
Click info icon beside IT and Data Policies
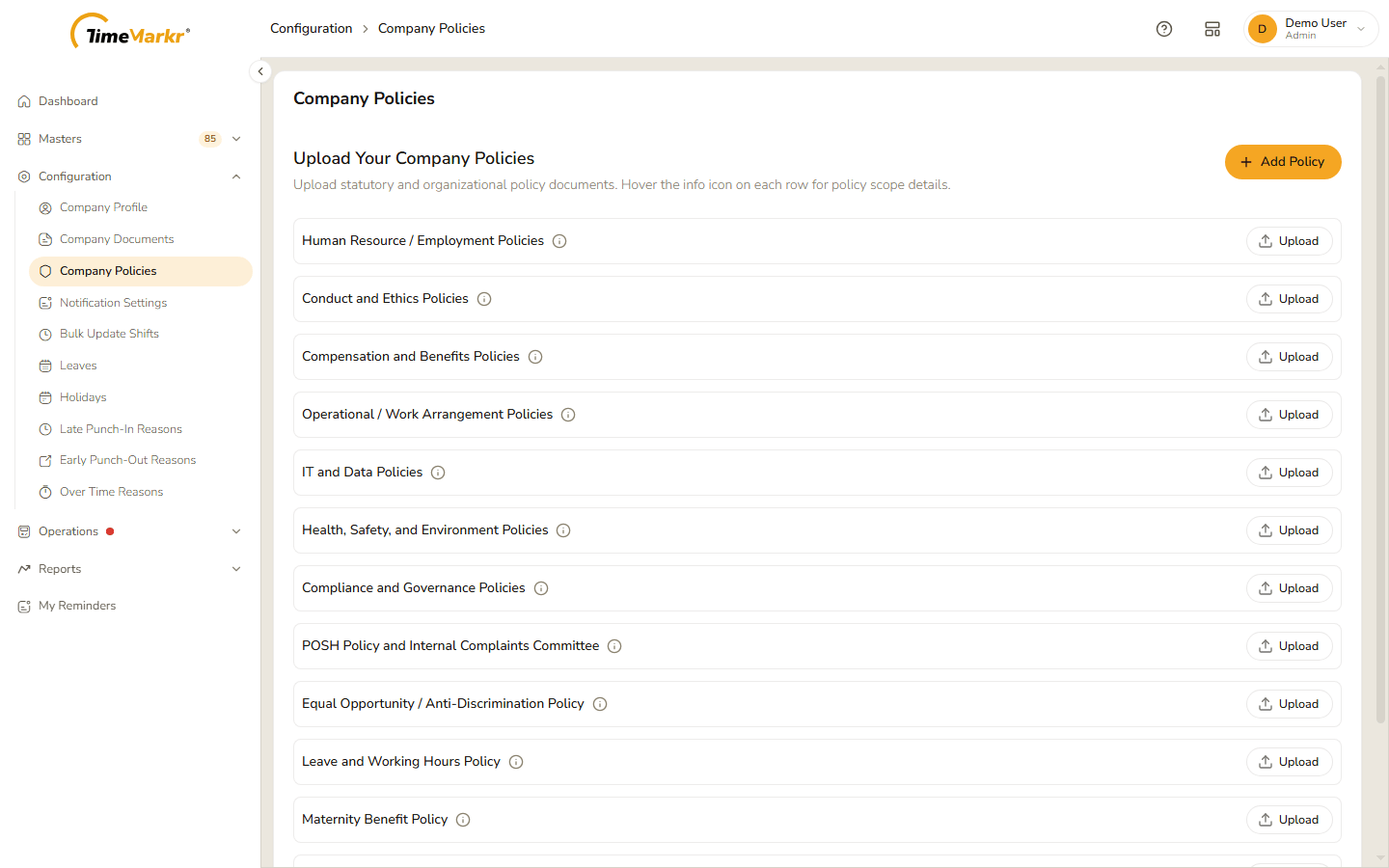coord(438,473)
